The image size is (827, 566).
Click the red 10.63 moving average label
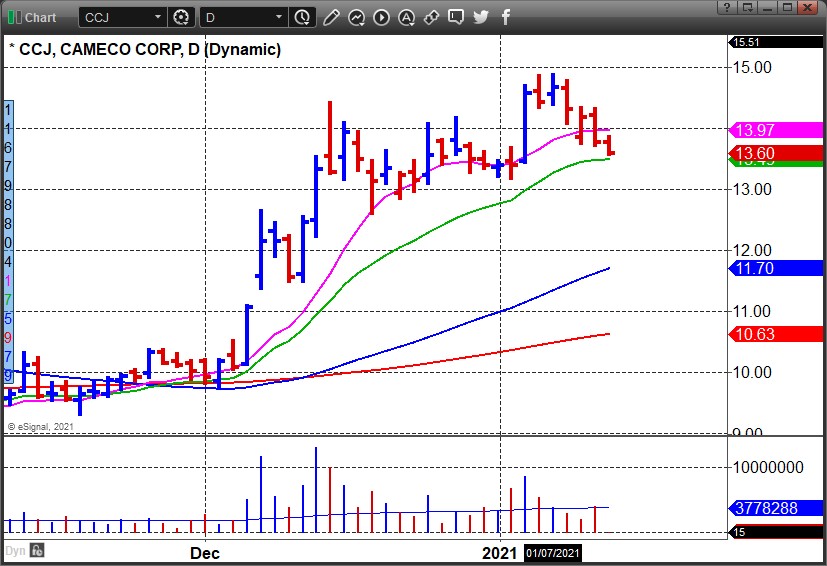click(x=776, y=334)
